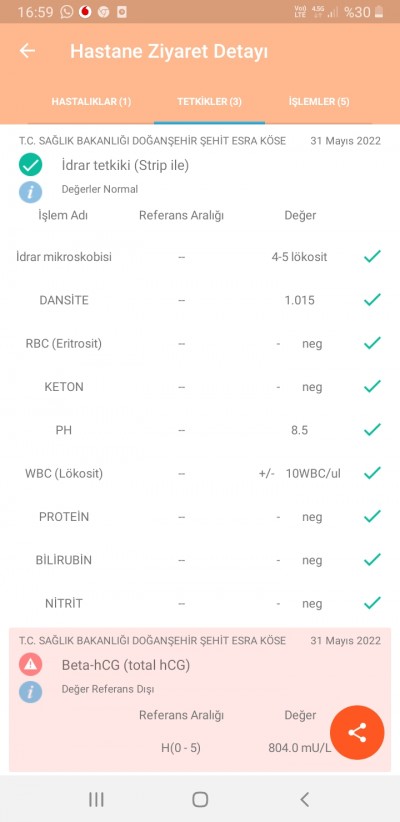The height and width of the screenshot is (822, 400).
Task: Tap the checkmark on the PH row
Action: pos(372,430)
